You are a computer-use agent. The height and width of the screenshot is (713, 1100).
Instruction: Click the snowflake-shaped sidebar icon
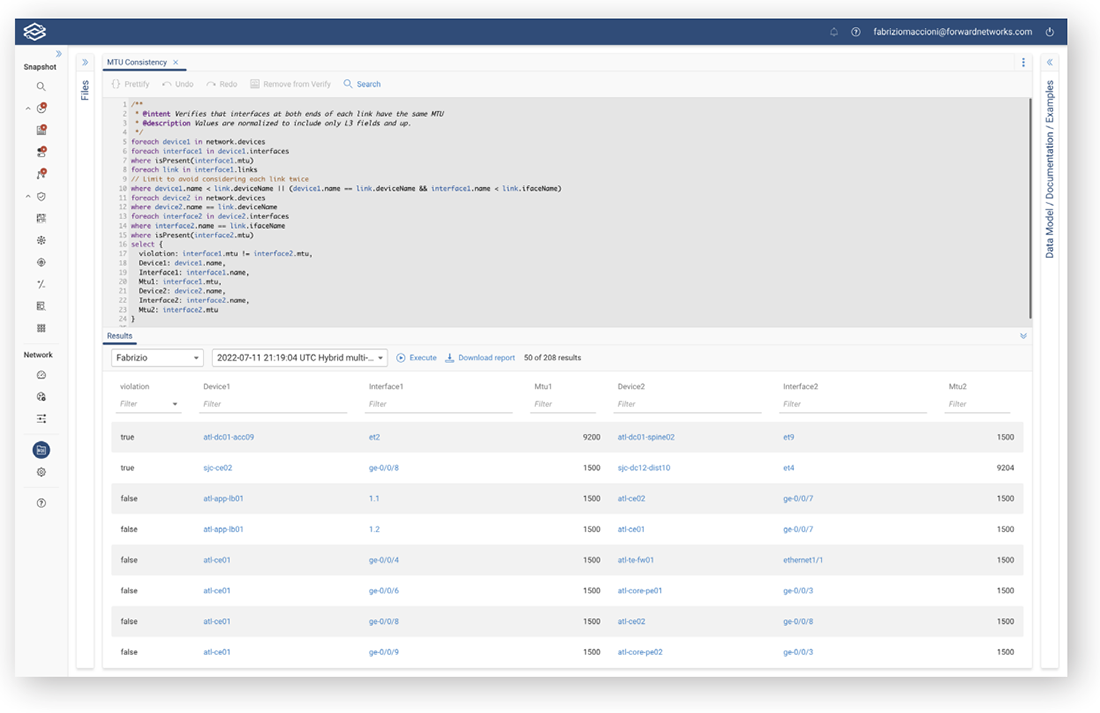(x=41, y=240)
